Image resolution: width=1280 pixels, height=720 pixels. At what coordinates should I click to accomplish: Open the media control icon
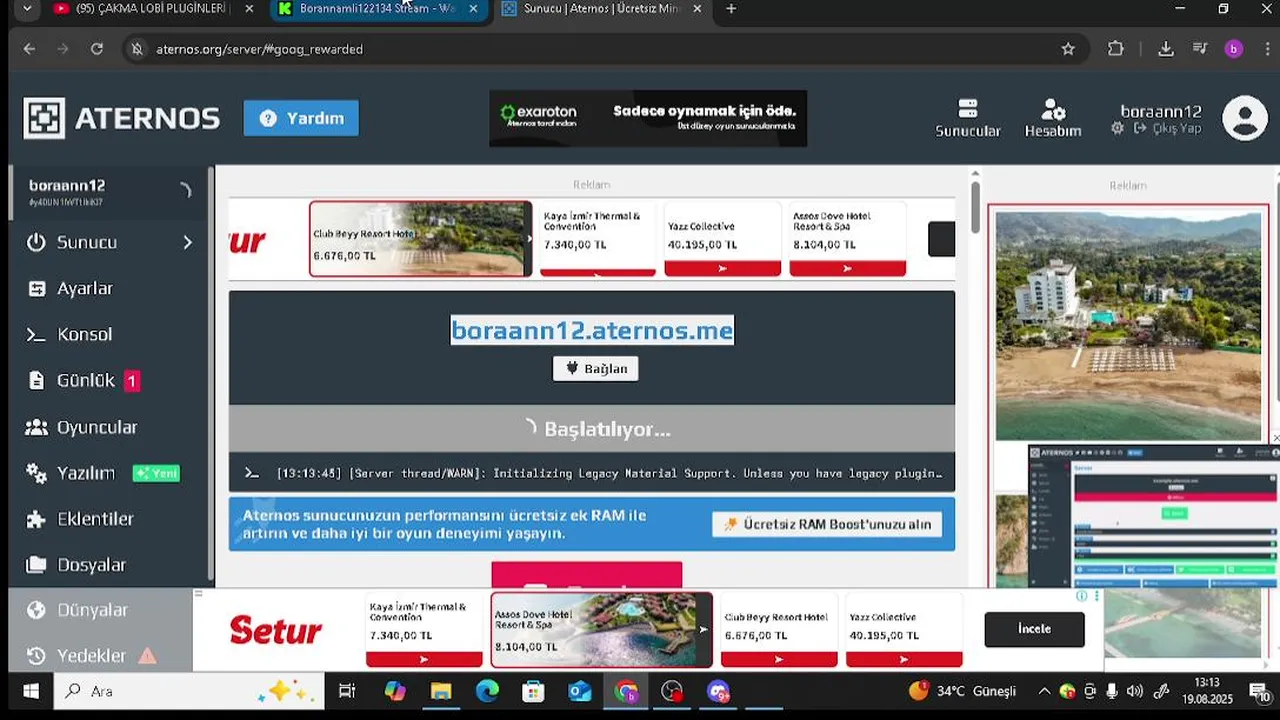(x=1200, y=49)
